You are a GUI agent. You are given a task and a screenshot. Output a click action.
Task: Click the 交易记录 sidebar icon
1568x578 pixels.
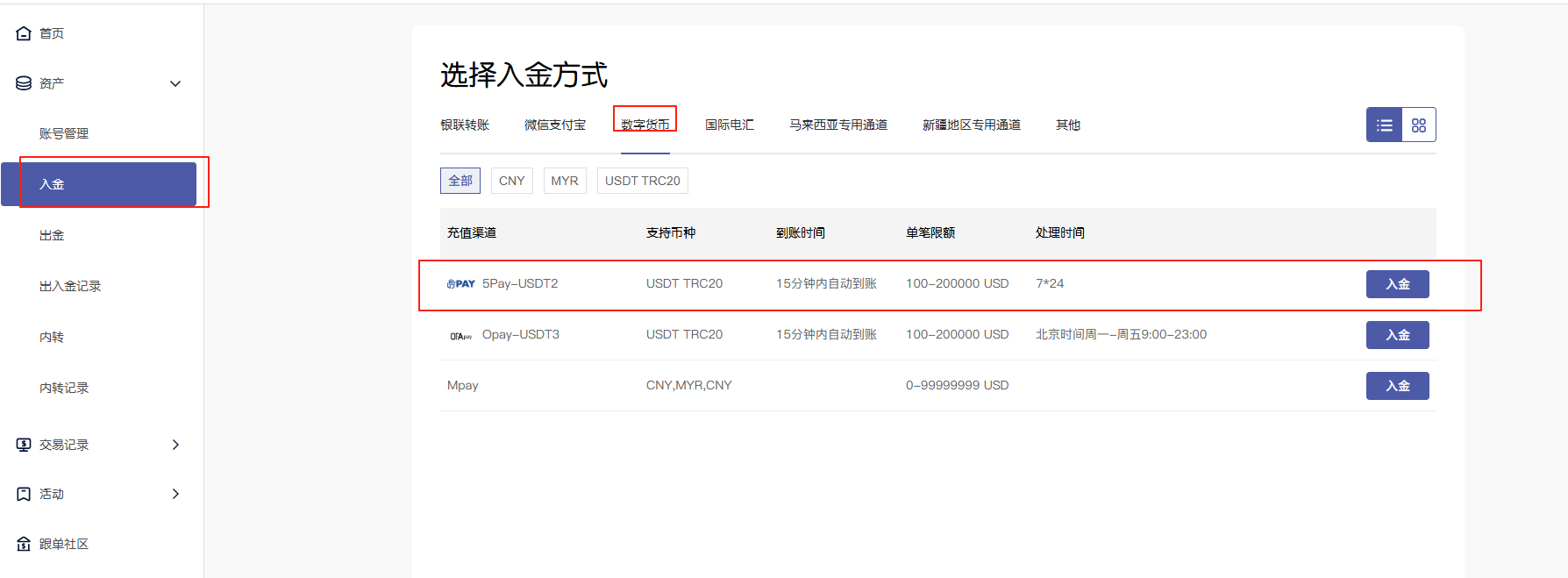(24, 445)
